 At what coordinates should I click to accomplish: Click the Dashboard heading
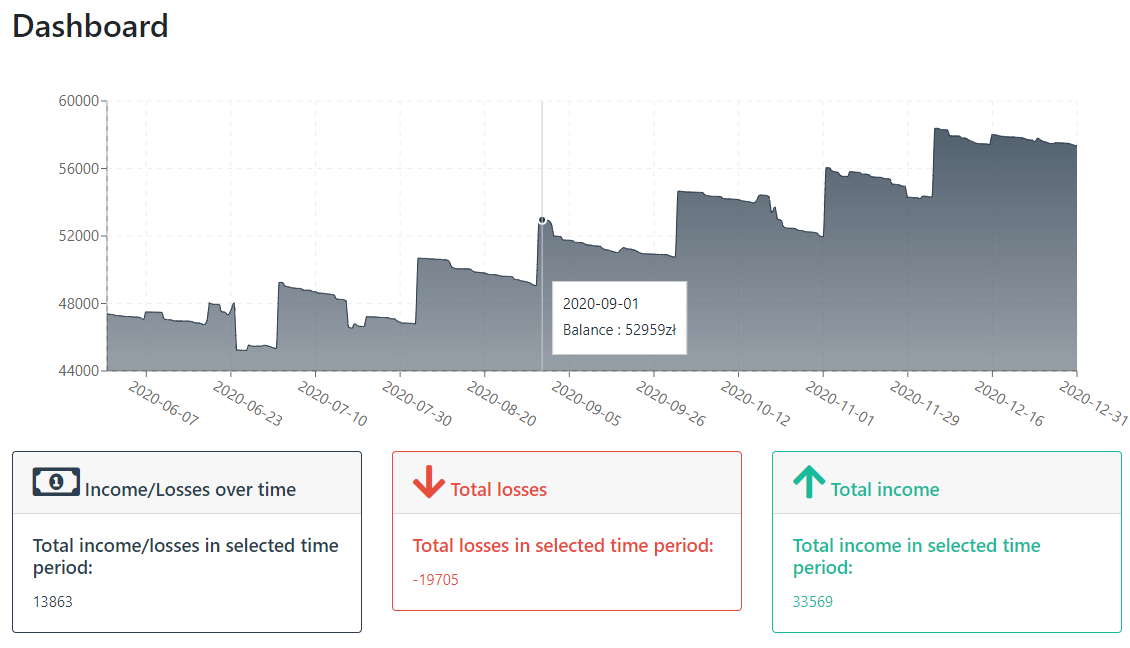[x=90, y=27]
